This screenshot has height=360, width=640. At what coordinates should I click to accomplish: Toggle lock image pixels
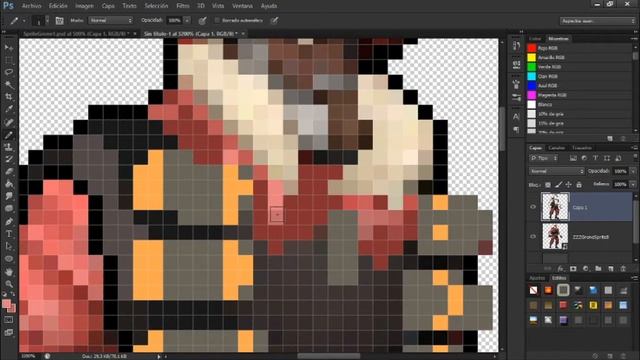(558, 184)
